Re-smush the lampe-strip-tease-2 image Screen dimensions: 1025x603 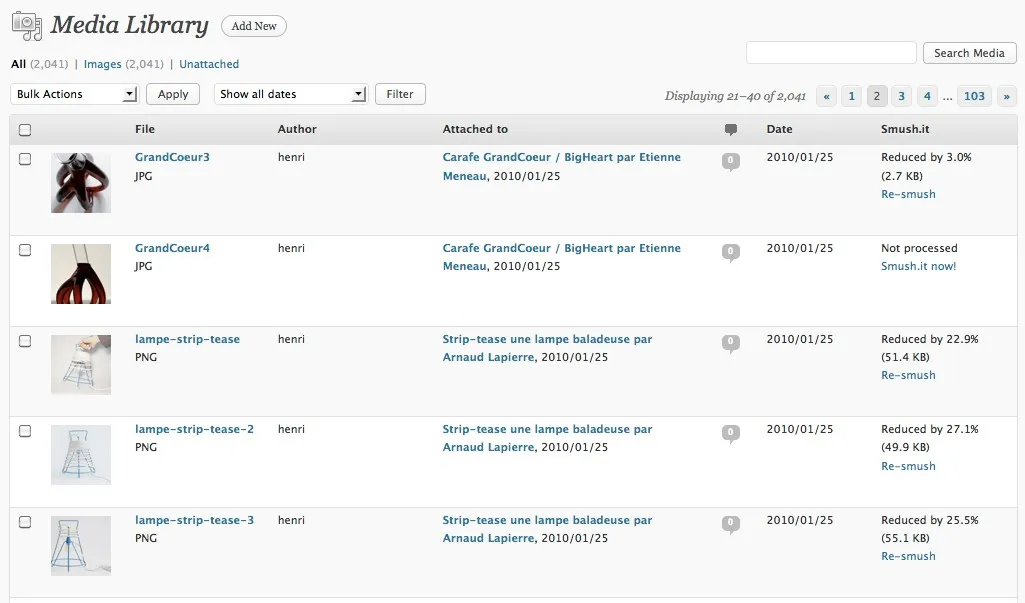[908, 466]
